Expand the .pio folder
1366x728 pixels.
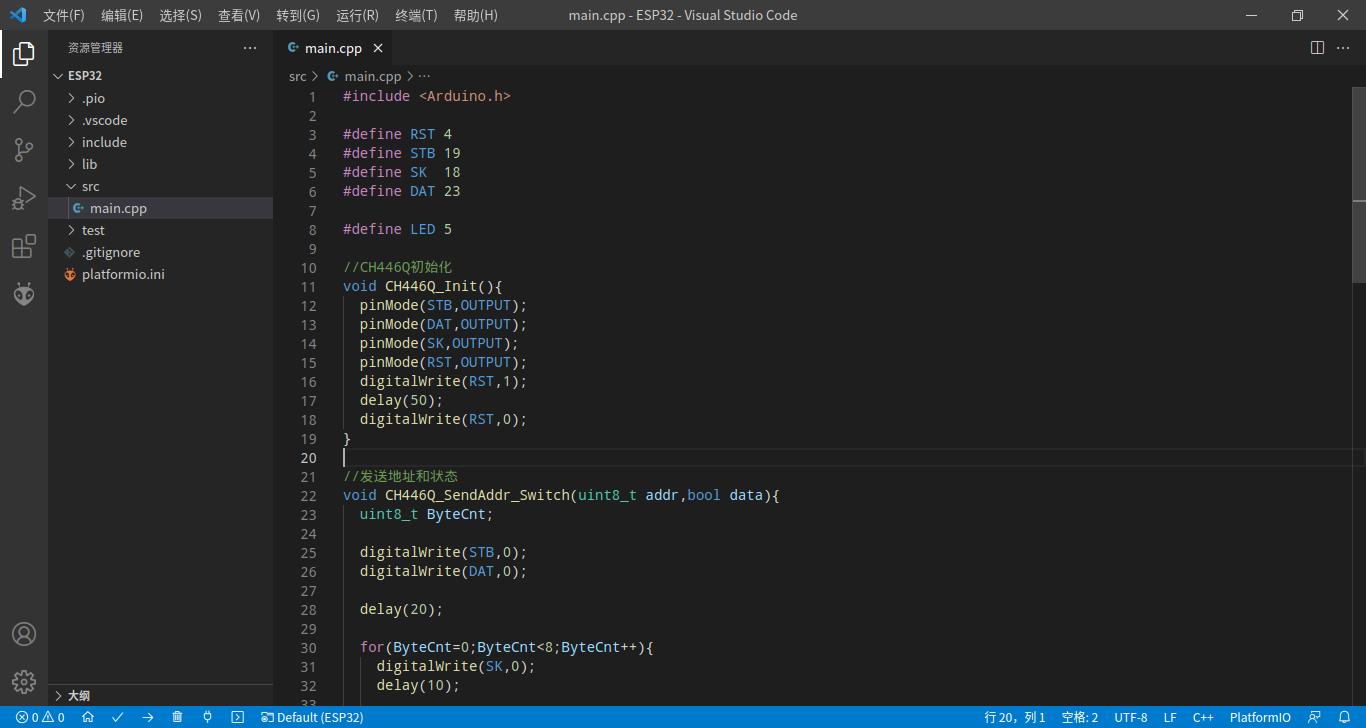tap(160, 98)
